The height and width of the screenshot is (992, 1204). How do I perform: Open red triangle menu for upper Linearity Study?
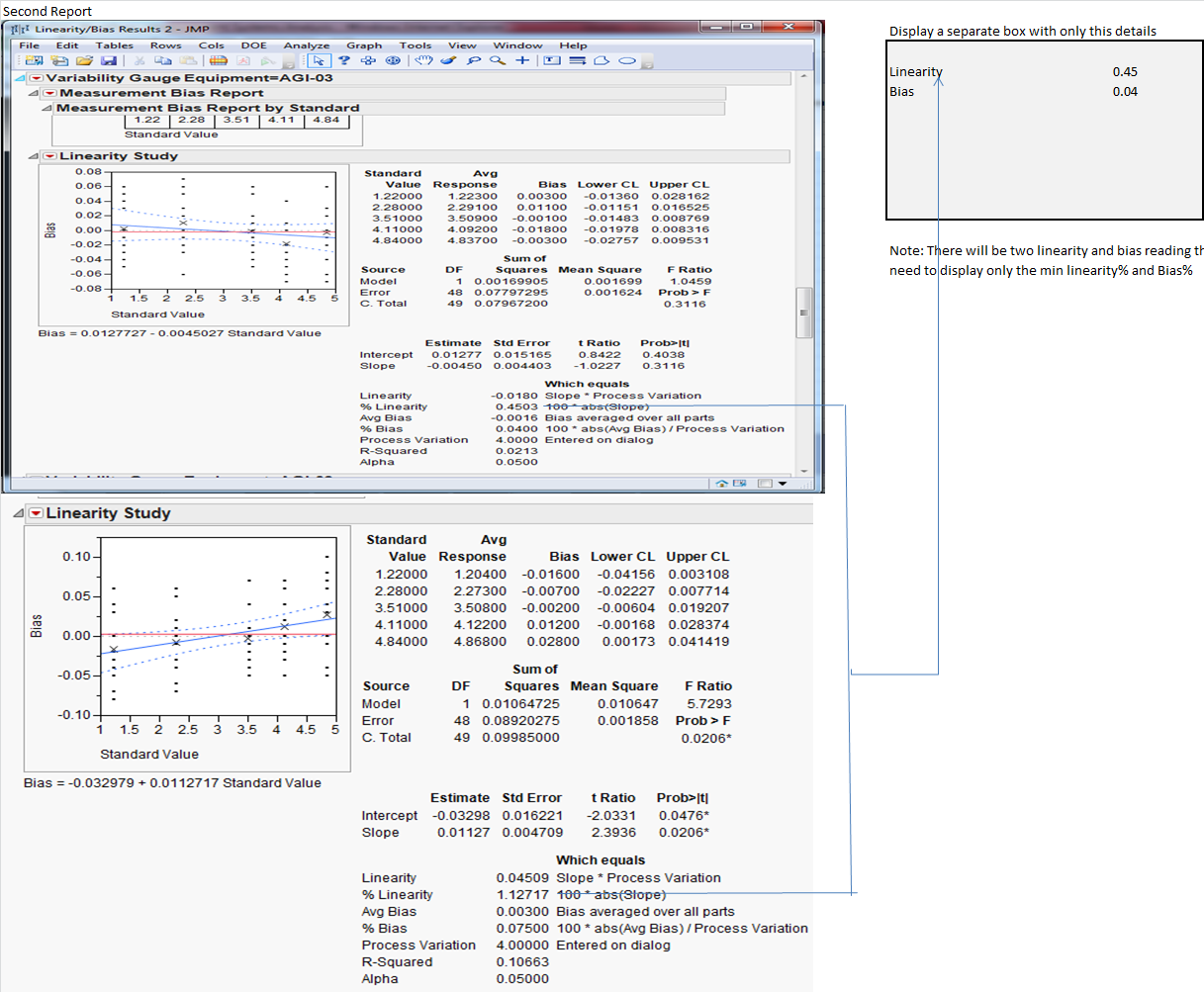point(50,156)
